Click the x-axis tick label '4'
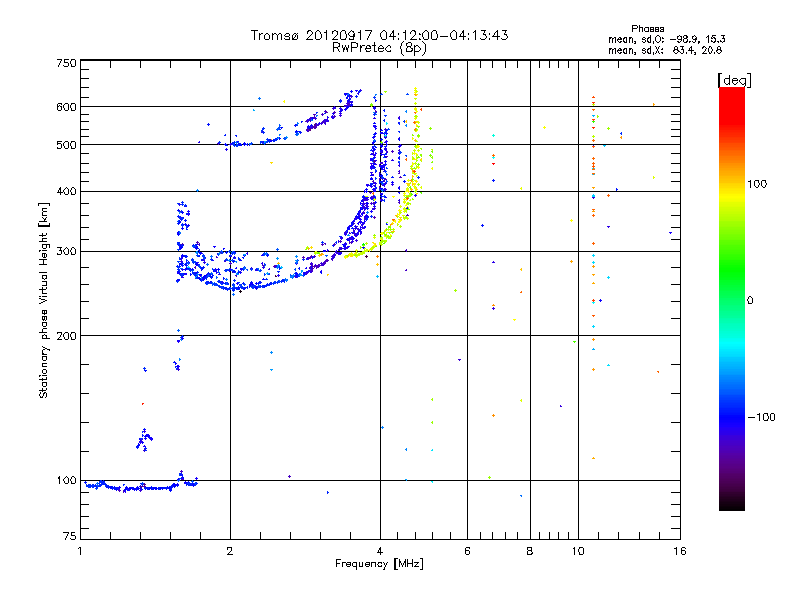Screen dimensions: 800x600 pos(380,551)
